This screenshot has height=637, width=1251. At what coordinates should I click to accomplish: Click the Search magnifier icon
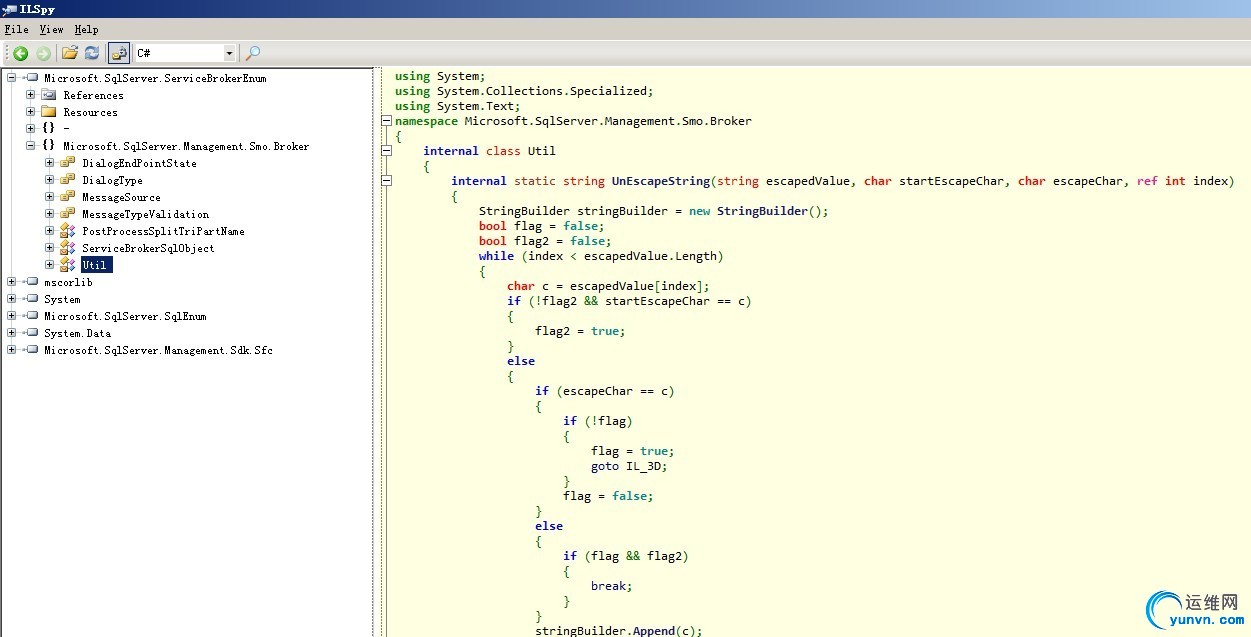253,53
